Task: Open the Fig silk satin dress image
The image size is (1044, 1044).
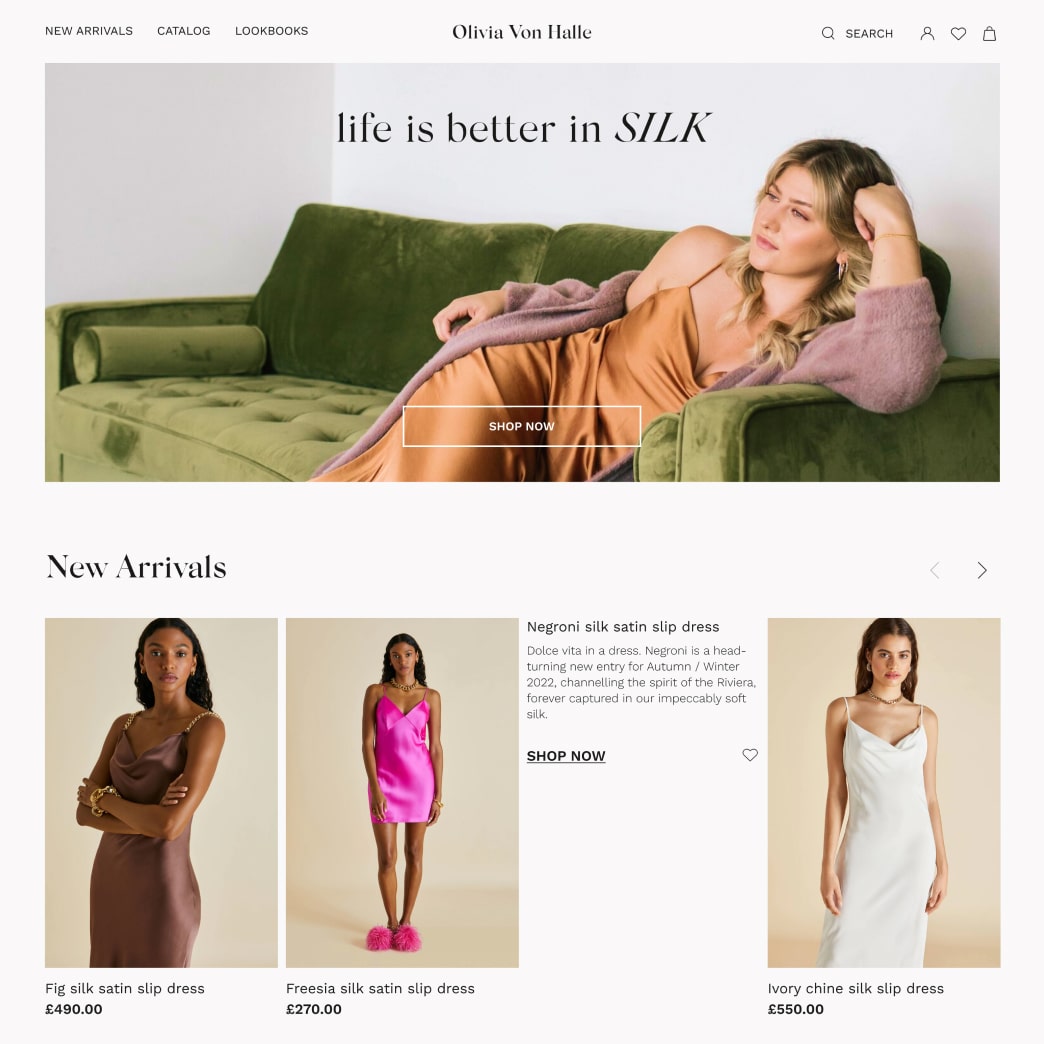Action: [x=161, y=792]
